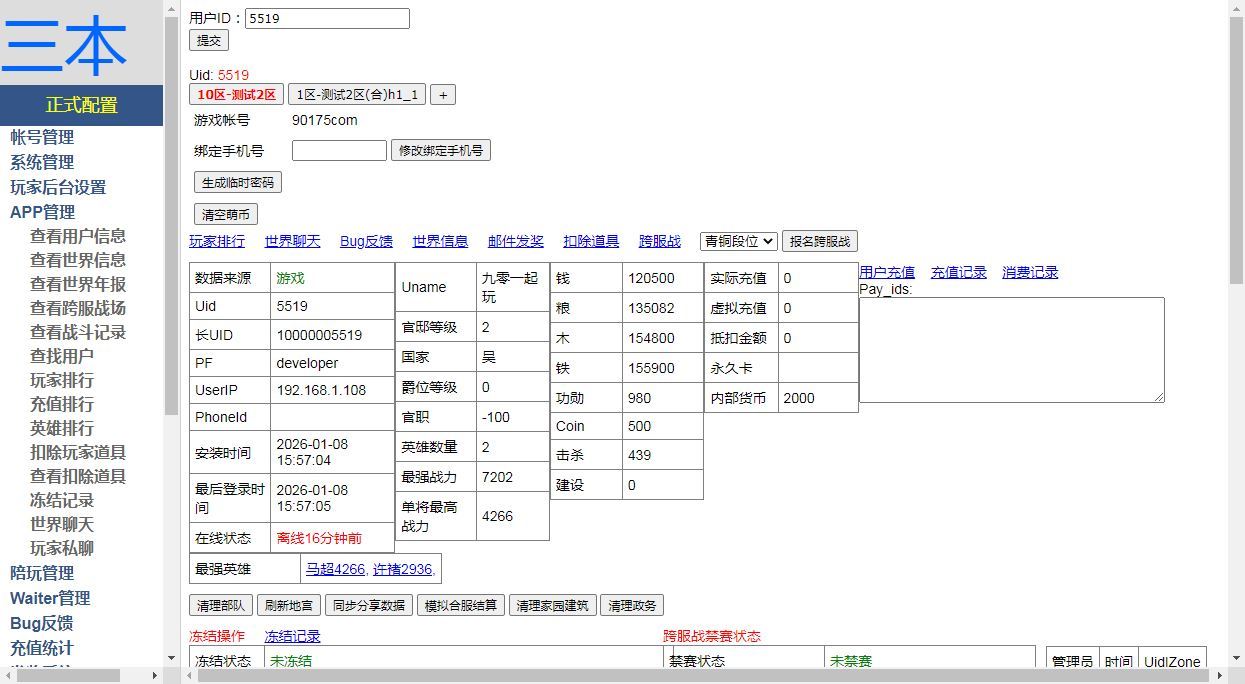The image size is (1245, 684).
Task: Click the 修改绑定手机号 button
Action: click(x=440, y=150)
